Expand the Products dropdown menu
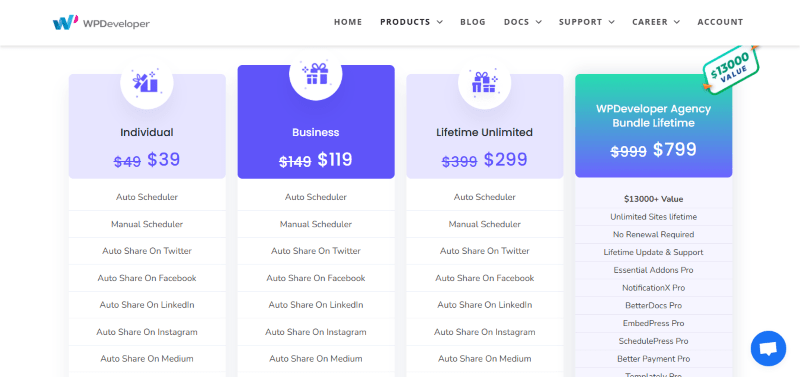 (411, 22)
